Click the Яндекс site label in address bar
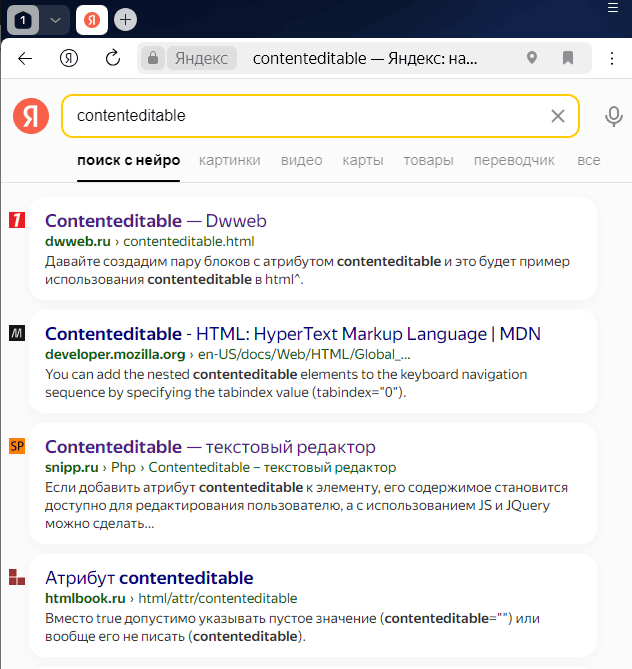The height and width of the screenshot is (669, 632). pos(201,58)
